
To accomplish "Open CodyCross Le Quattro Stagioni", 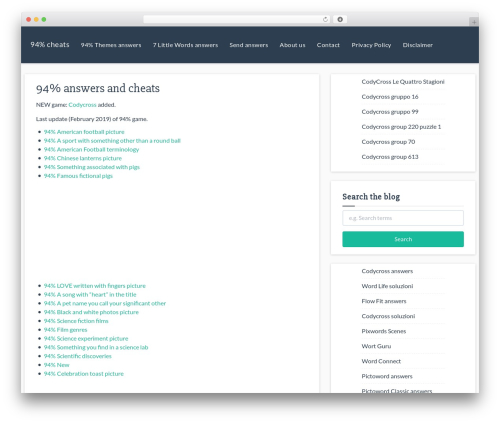I will click(403, 82).
